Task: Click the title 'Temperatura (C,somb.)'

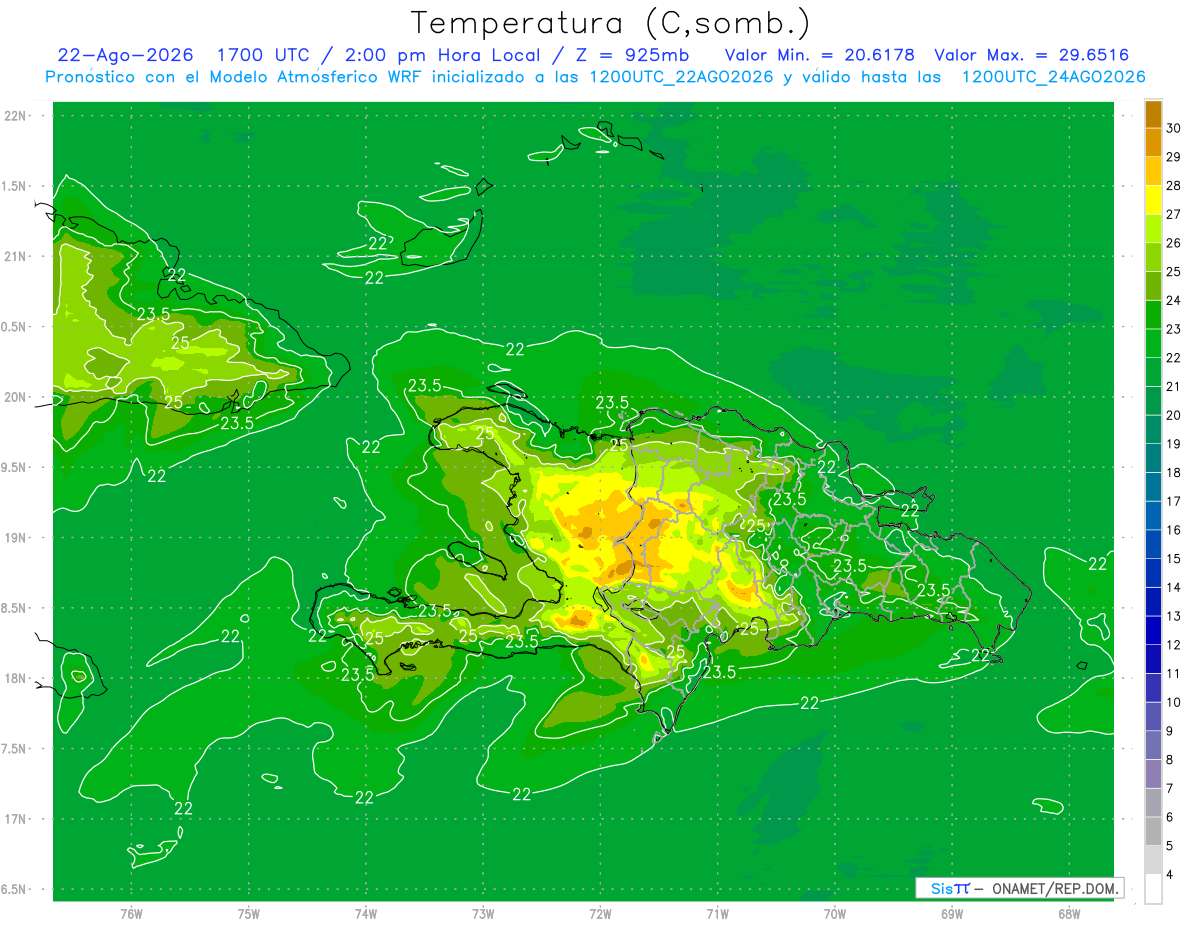Action: pos(610,24)
